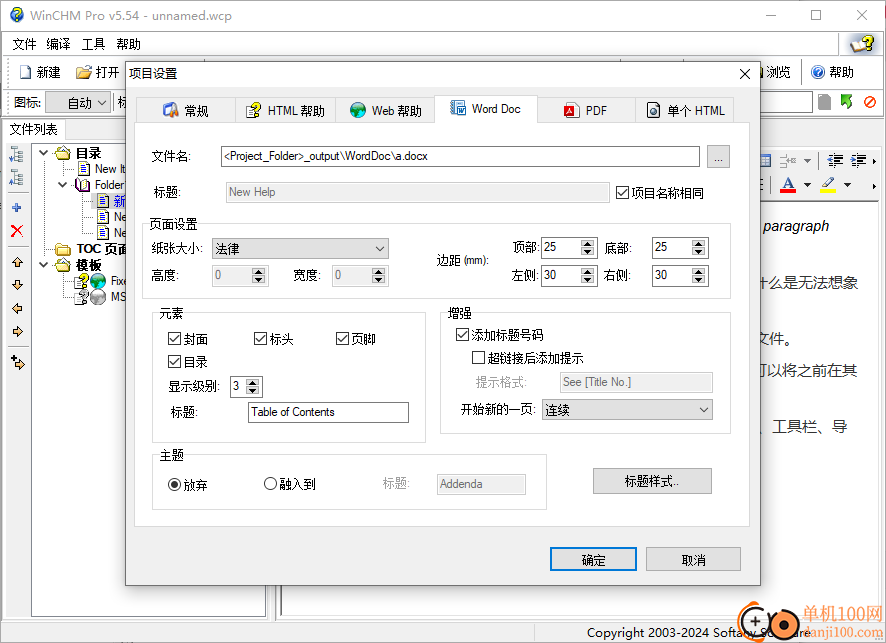
Task: Toggle the 标头 header checkbox
Action: click(260, 338)
